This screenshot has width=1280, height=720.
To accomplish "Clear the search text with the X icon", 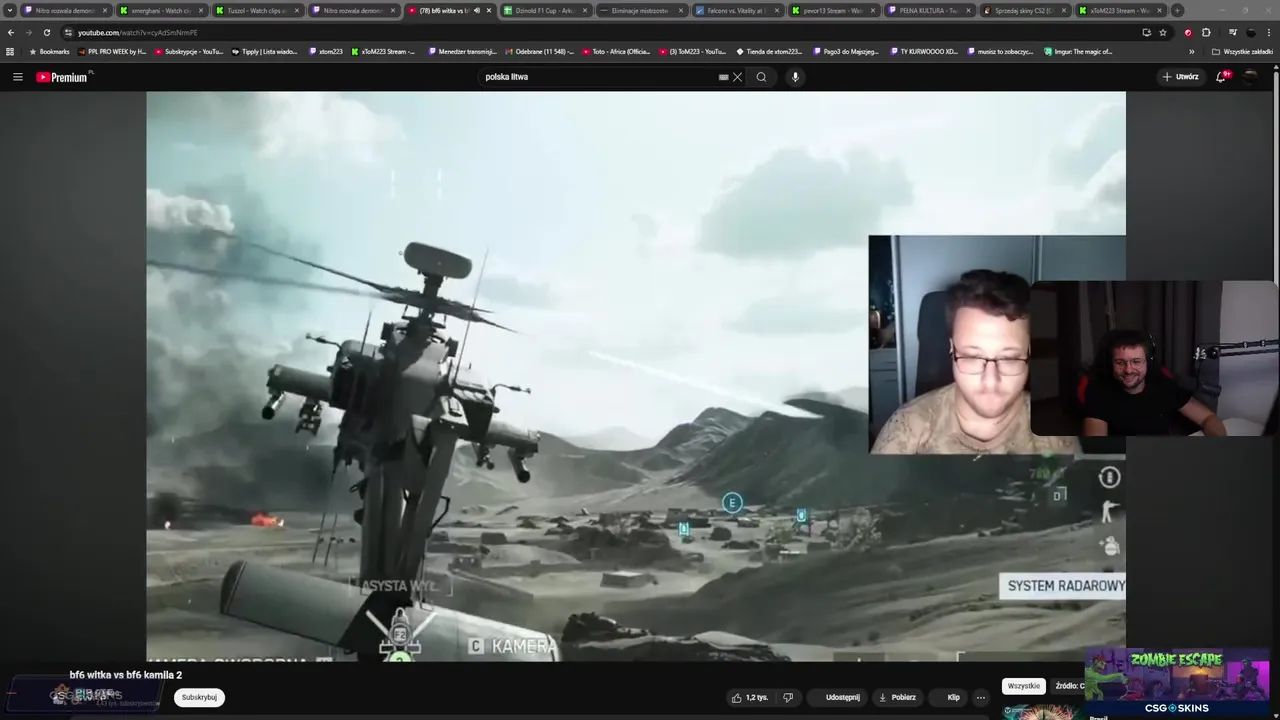I will (738, 77).
